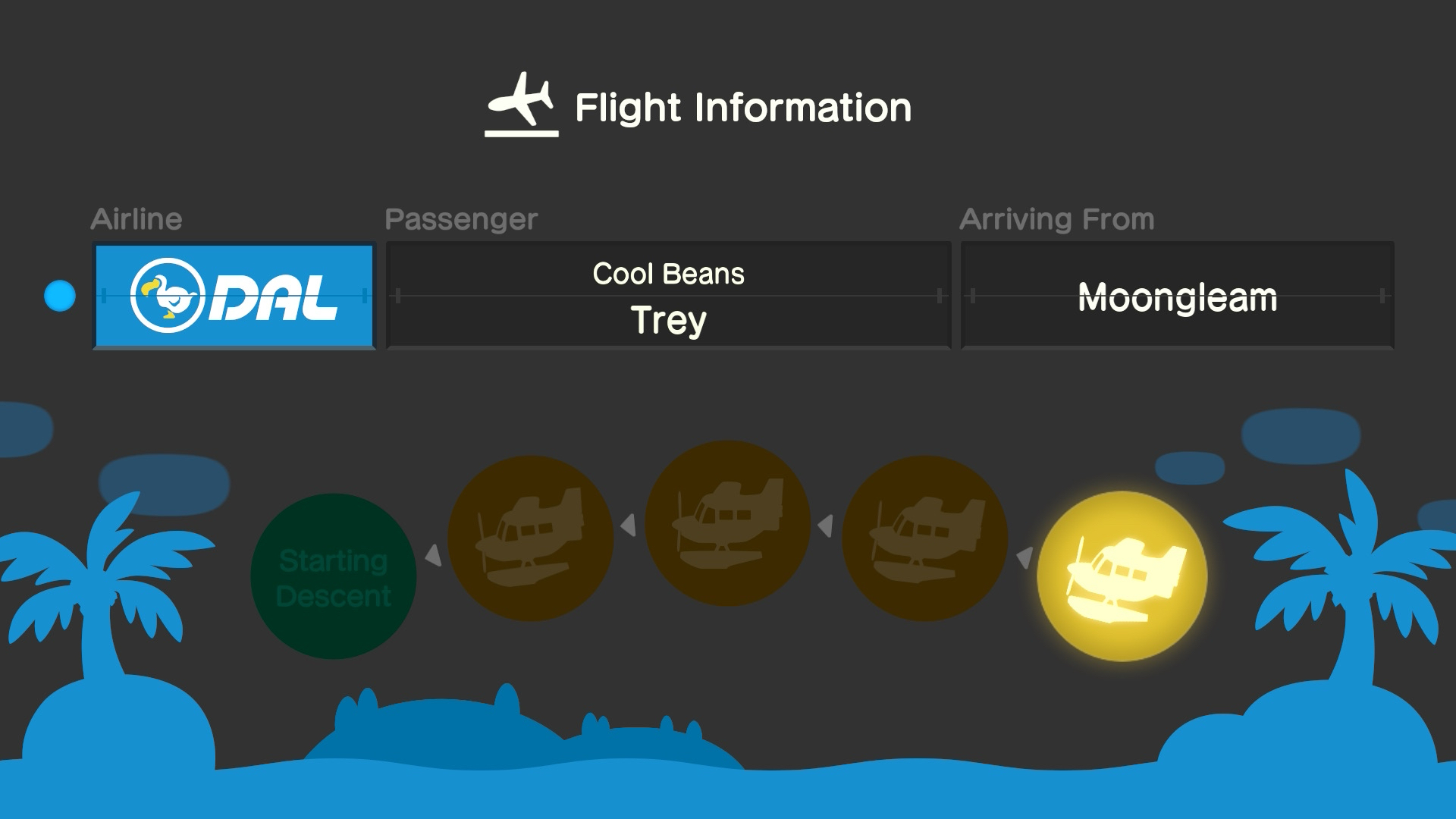Image resolution: width=1456 pixels, height=819 pixels.
Task: Click the arrow between first and middle seaplanes
Action: point(629,525)
